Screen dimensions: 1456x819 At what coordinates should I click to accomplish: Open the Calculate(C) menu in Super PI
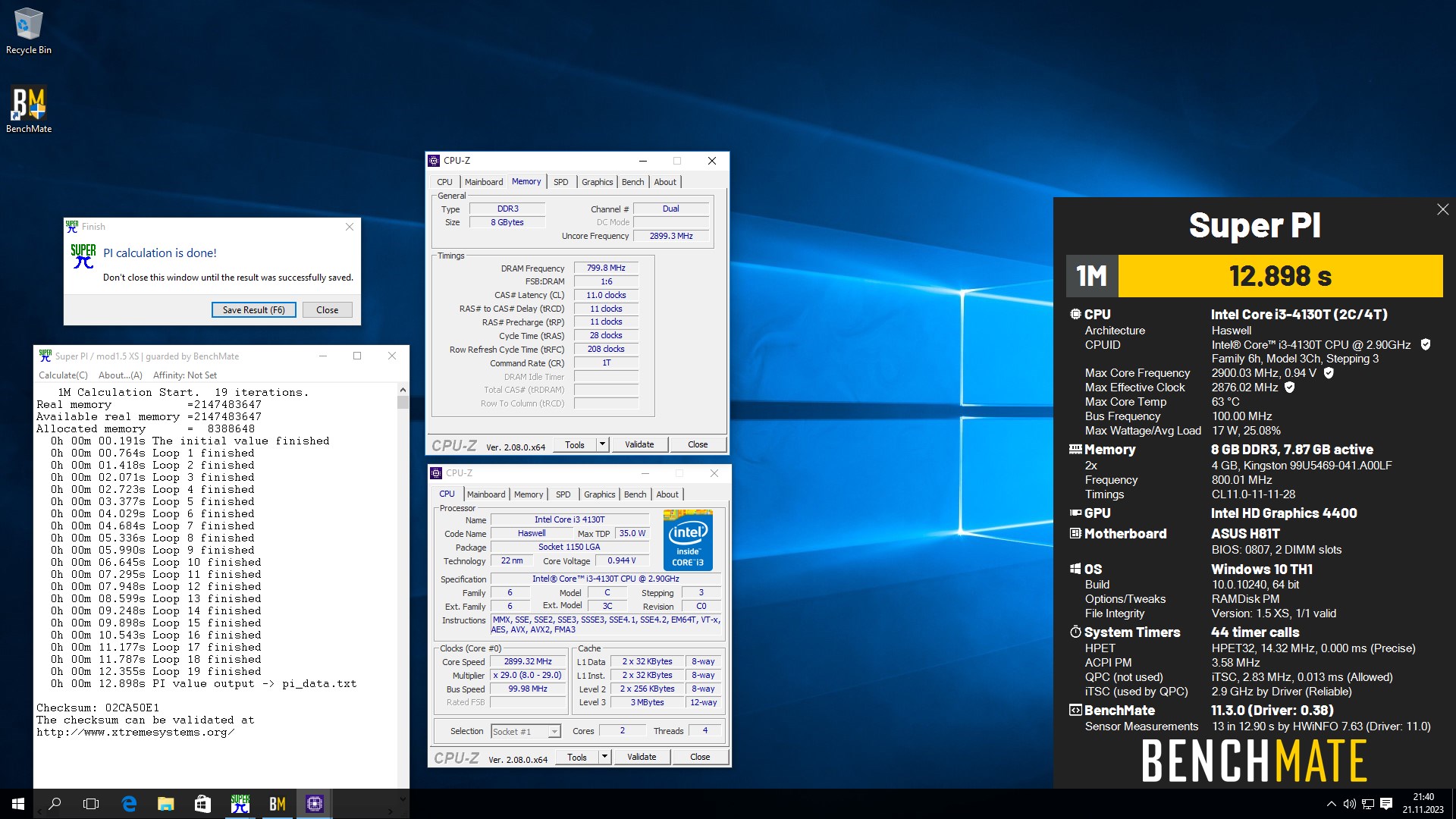pos(63,375)
